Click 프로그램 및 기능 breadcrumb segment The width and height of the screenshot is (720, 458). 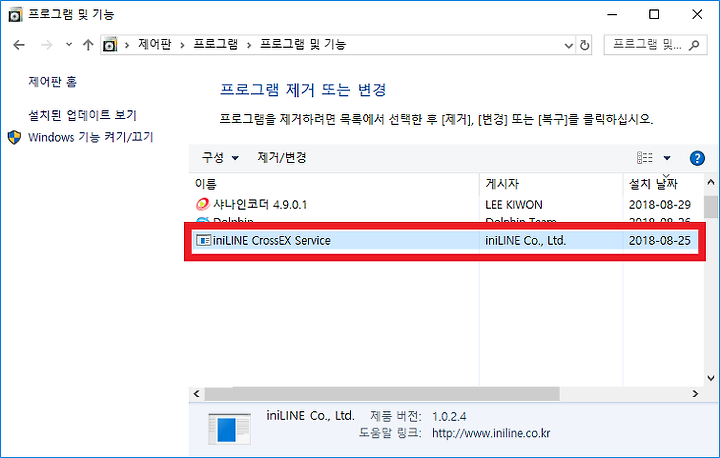tap(303, 45)
